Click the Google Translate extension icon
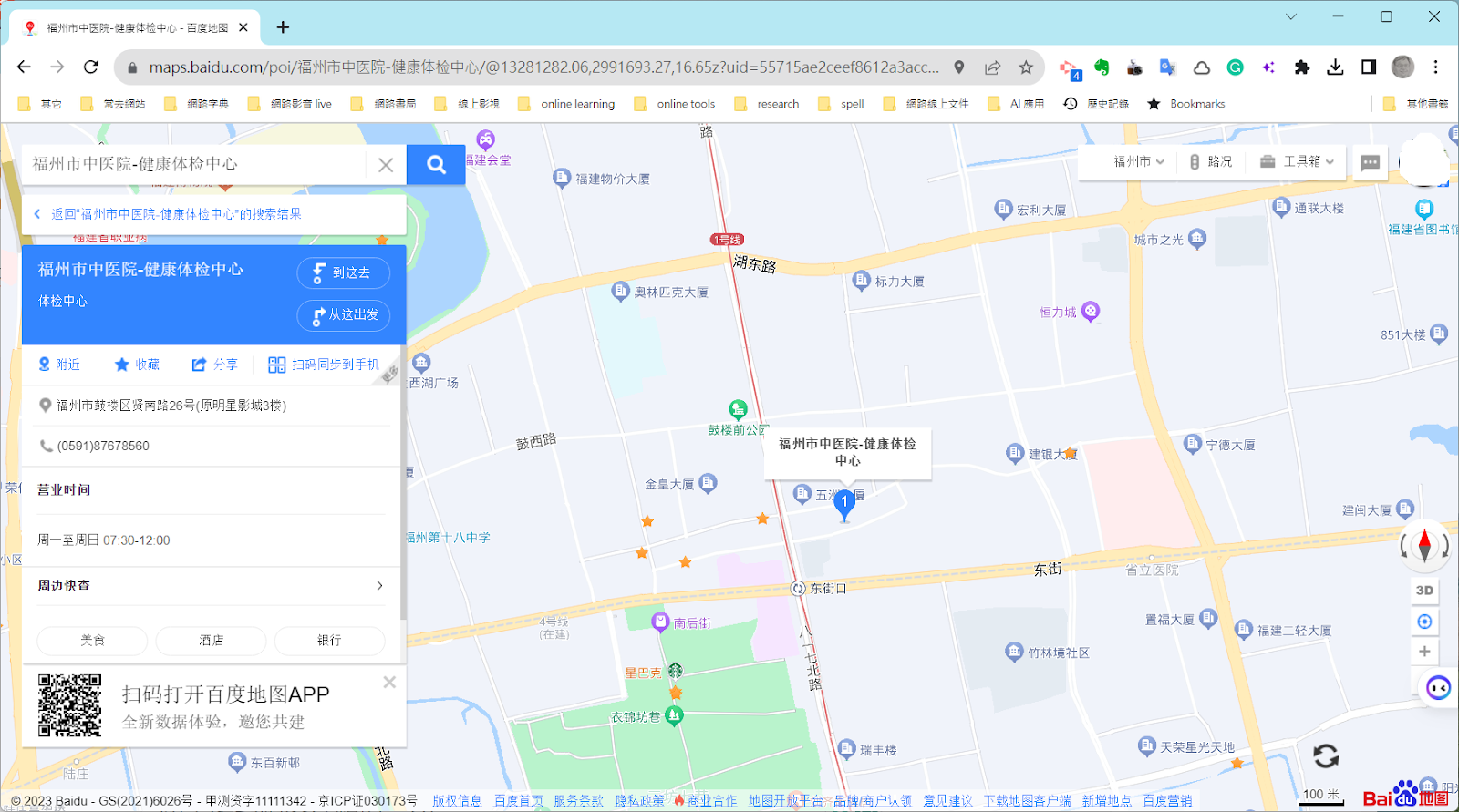1459x812 pixels. coord(1167,67)
